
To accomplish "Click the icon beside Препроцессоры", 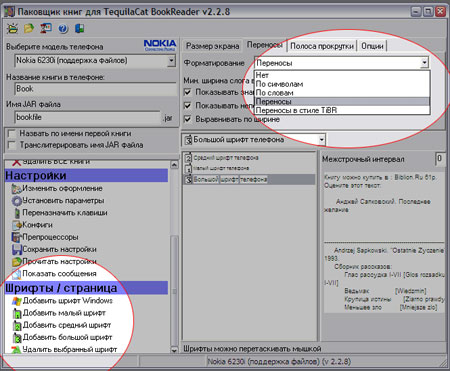I will point(17,238).
